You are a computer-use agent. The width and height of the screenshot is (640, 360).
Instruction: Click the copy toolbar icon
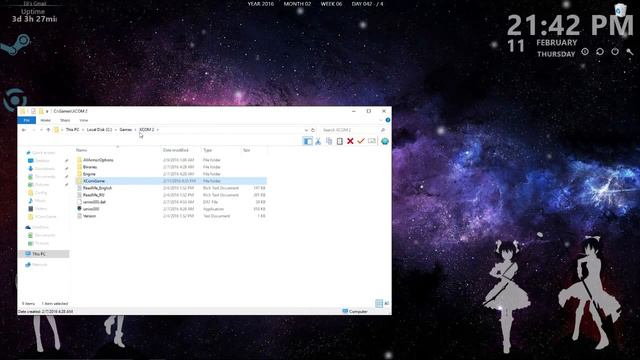click(x=329, y=141)
